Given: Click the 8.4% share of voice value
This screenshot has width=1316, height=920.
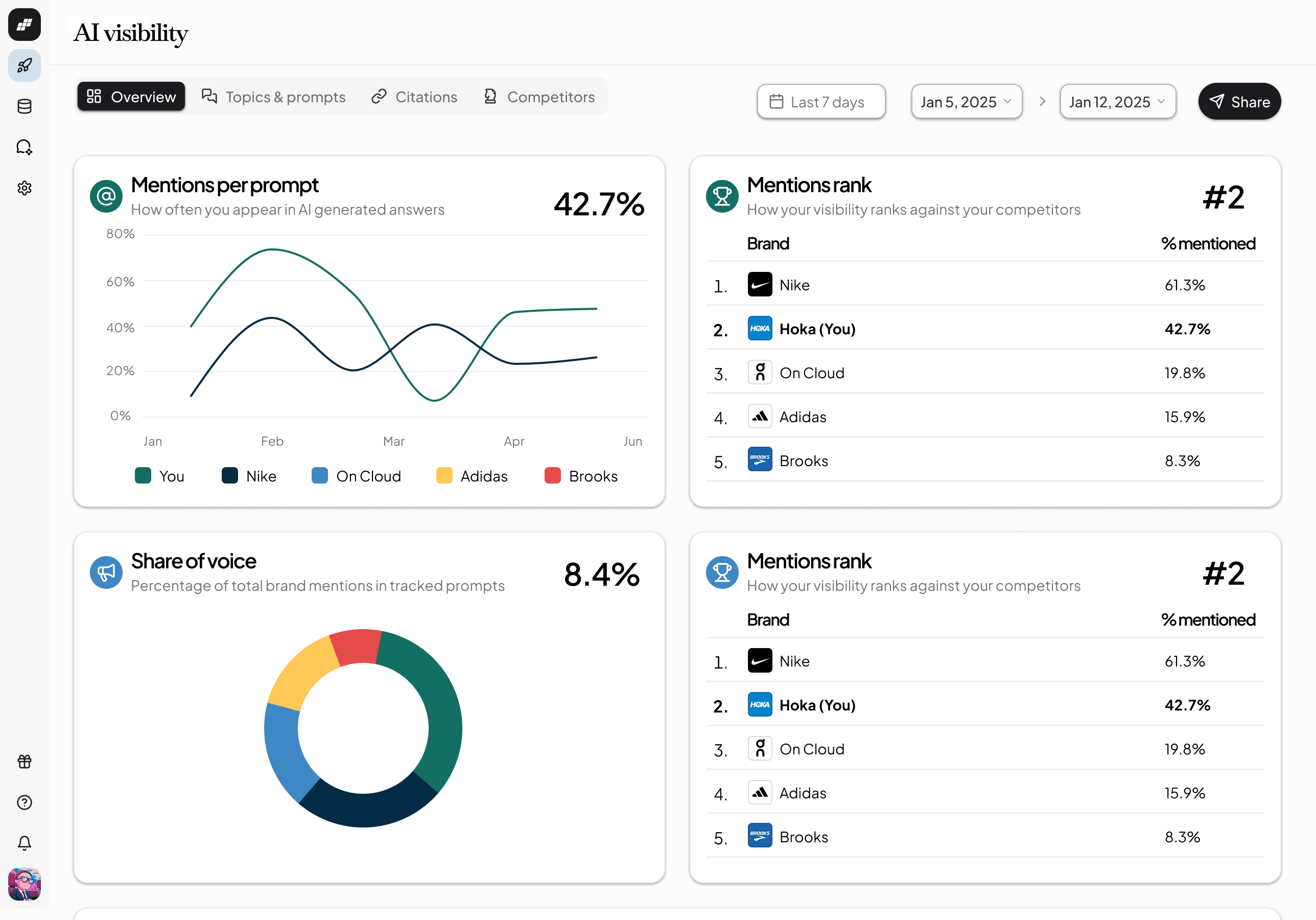Looking at the screenshot, I should pos(602,574).
